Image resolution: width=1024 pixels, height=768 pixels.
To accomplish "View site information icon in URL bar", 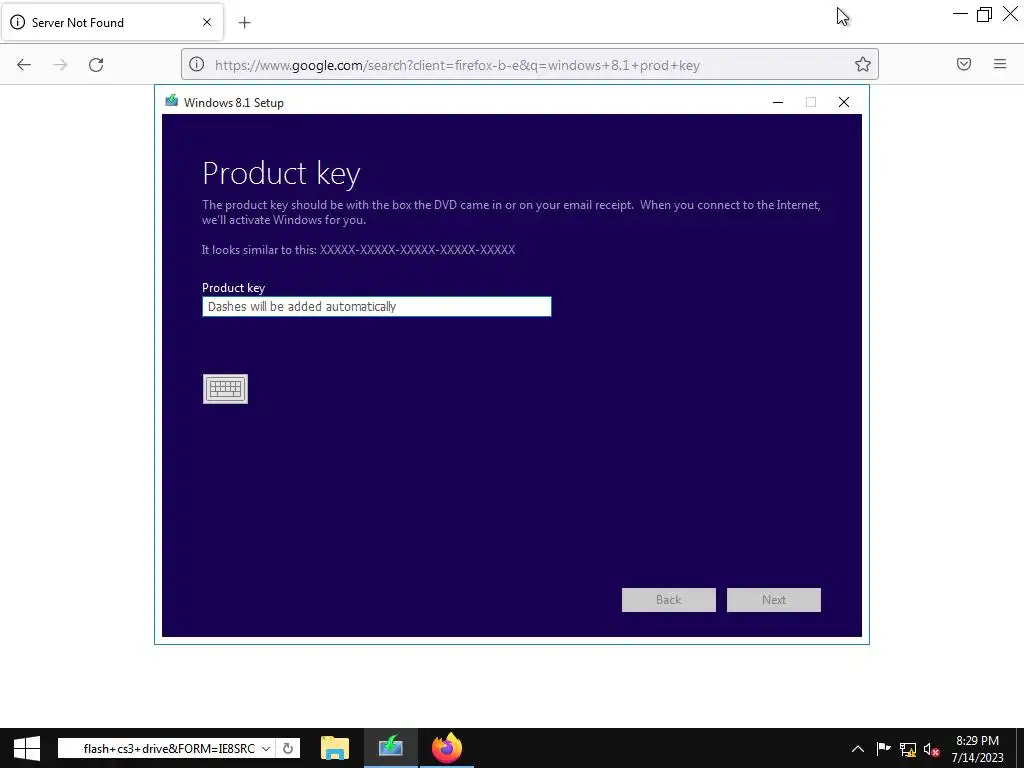I will pos(197,64).
